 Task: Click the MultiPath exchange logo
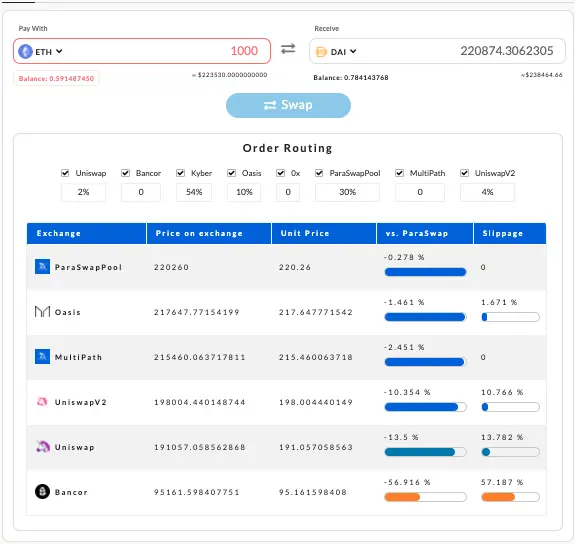tap(43, 357)
